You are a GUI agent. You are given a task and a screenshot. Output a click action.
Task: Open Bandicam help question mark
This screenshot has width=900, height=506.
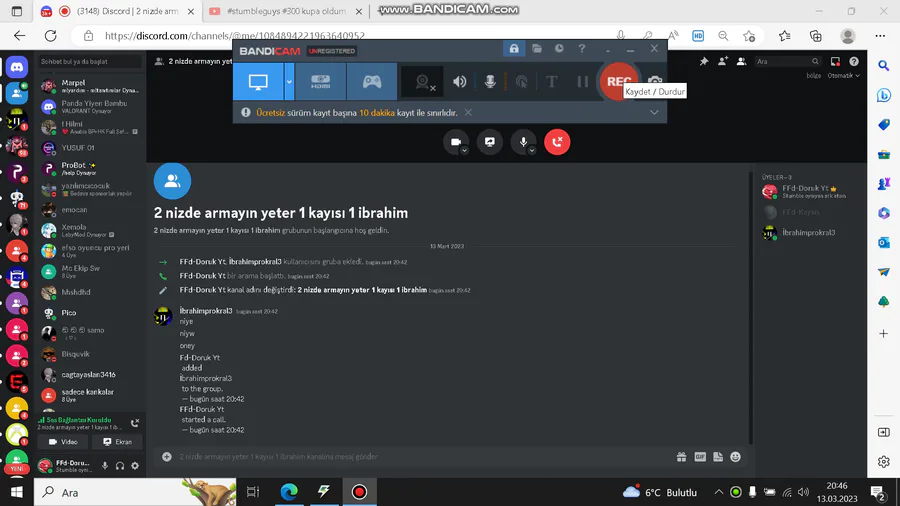click(x=581, y=49)
